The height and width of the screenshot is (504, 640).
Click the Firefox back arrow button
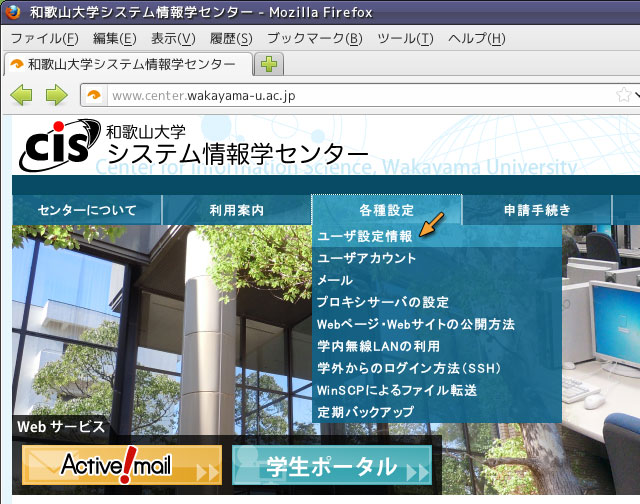pyautogui.click(x=21, y=95)
